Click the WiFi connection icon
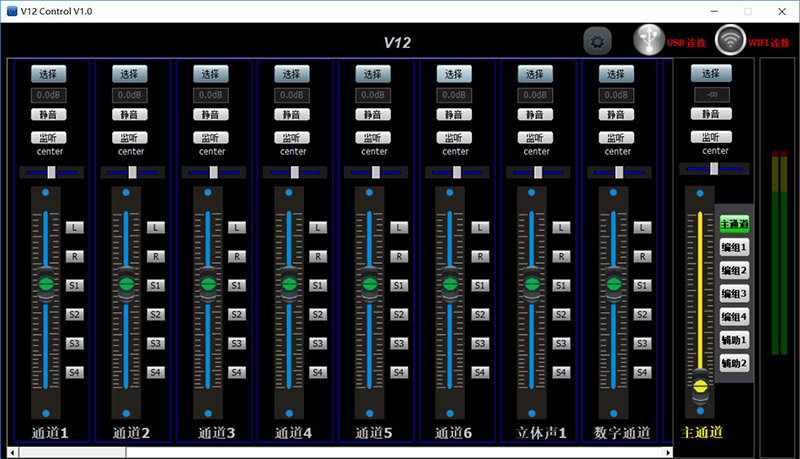The height and width of the screenshot is (459, 800). [x=731, y=41]
